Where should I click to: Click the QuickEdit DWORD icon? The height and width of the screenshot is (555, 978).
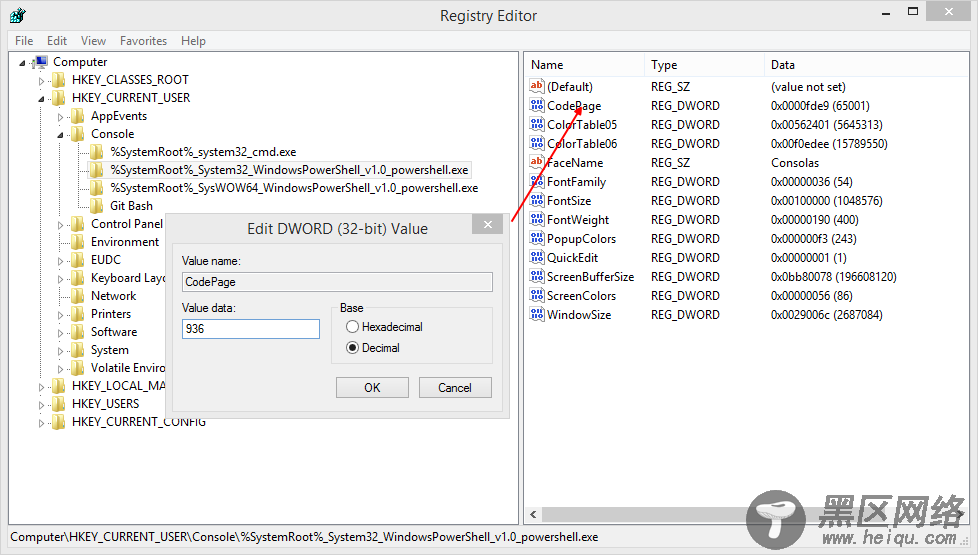click(536, 257)
